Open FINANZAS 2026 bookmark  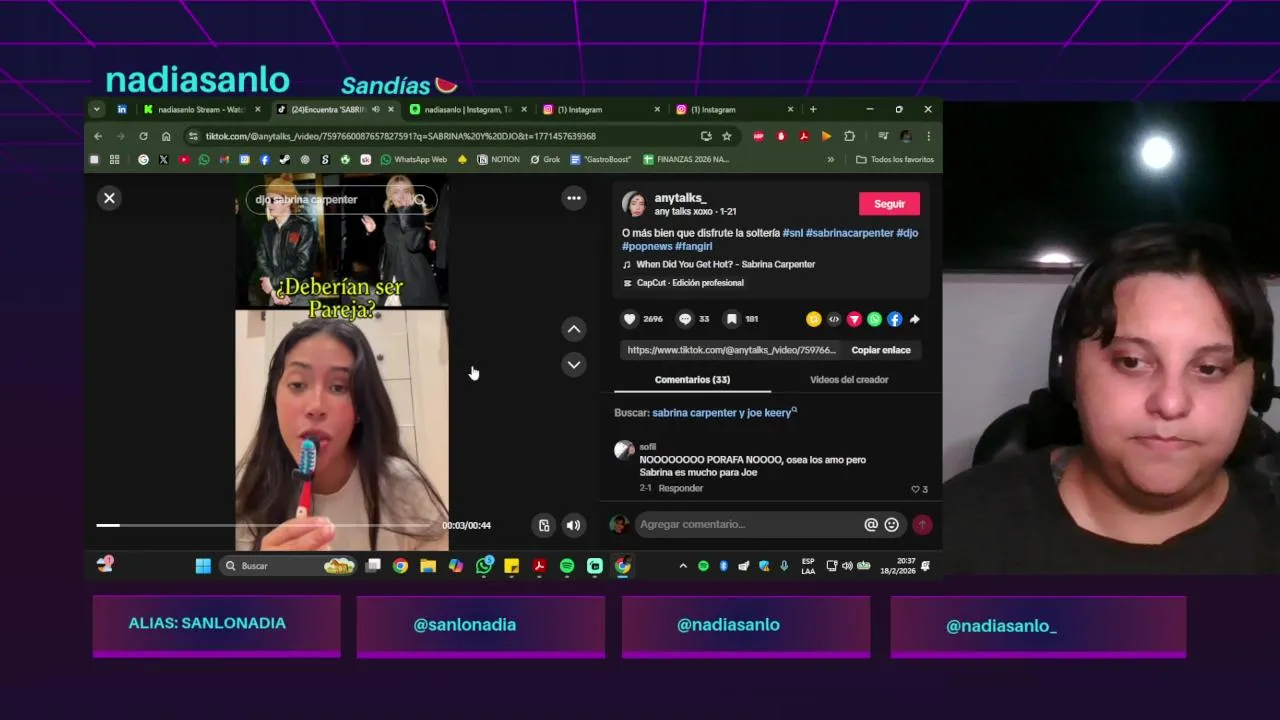click(x=686, y=160)
